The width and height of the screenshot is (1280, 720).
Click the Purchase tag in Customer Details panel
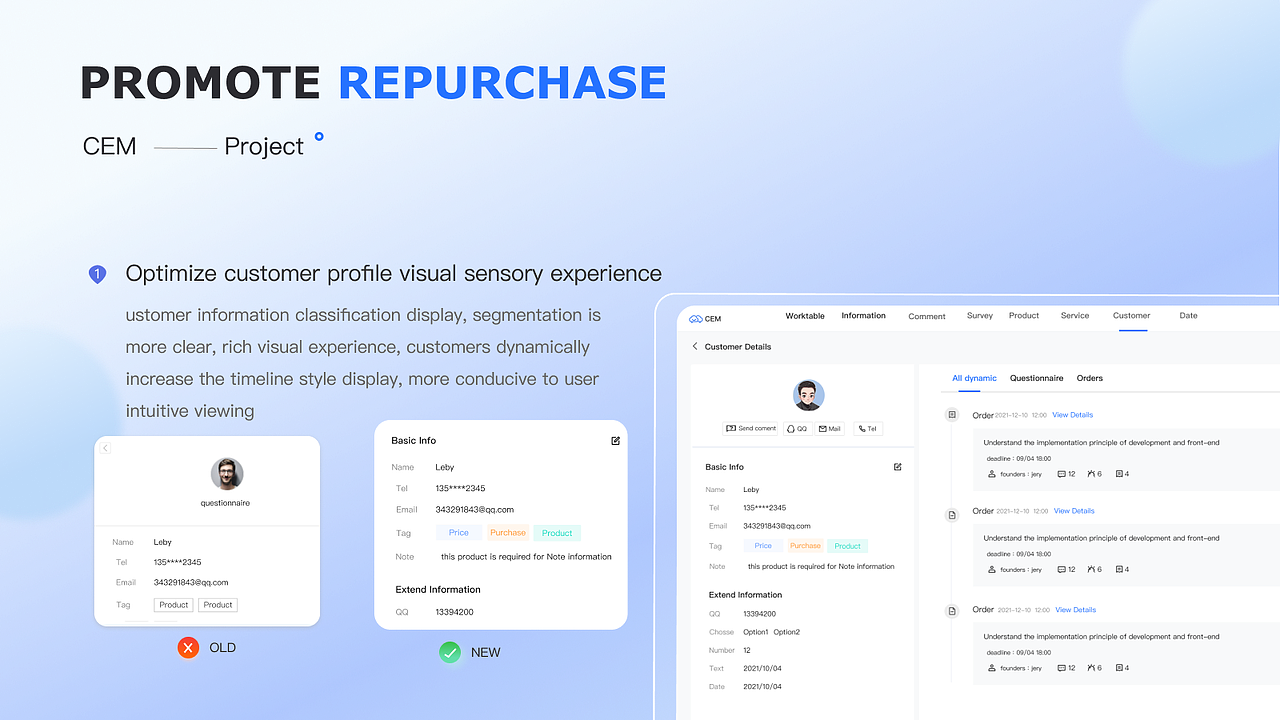click(x=805, y=546)
